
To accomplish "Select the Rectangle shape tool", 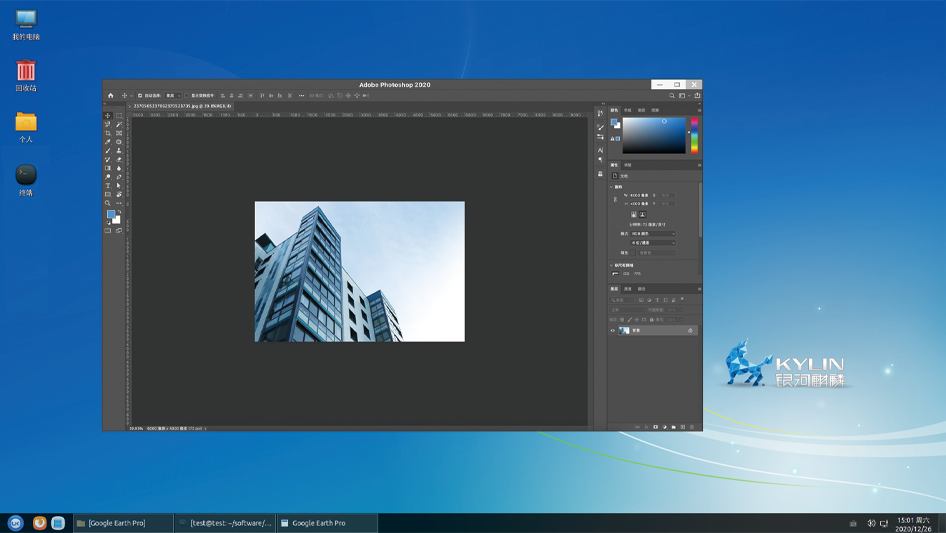I will pos(107,194).
